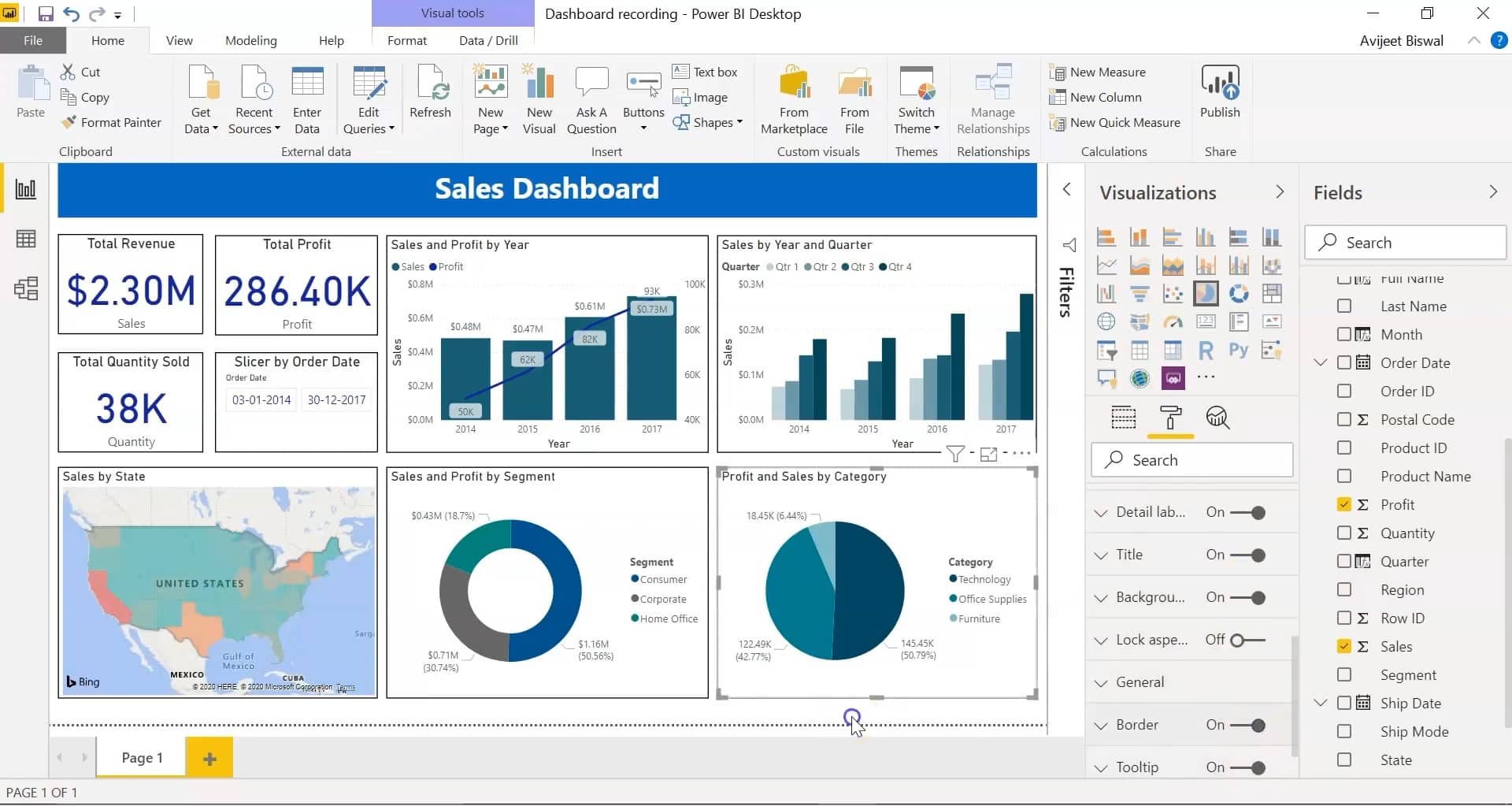Open Model view from the left sidebar

(26, 289)
